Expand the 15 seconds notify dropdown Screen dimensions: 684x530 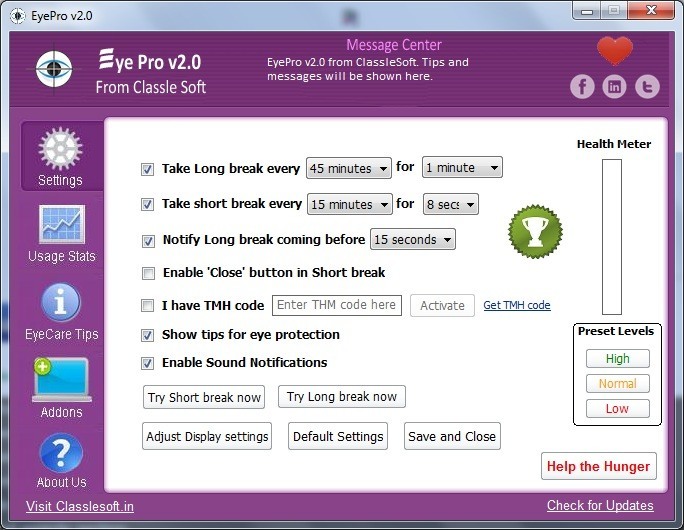click(412, 240)
